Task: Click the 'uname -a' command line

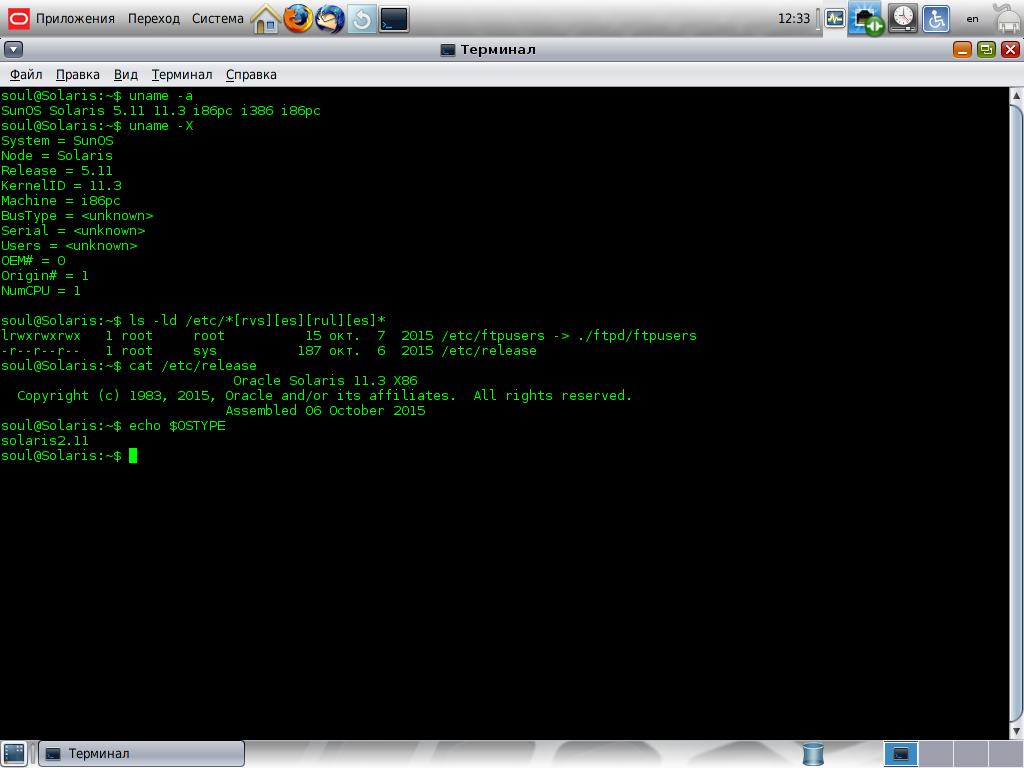Action: click(97, 96)
